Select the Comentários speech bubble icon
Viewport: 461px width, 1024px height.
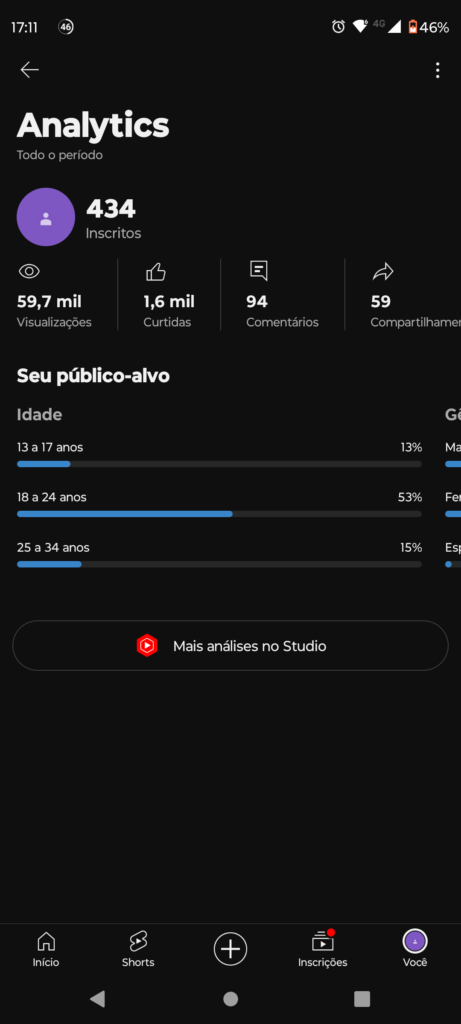coord(259,271)
